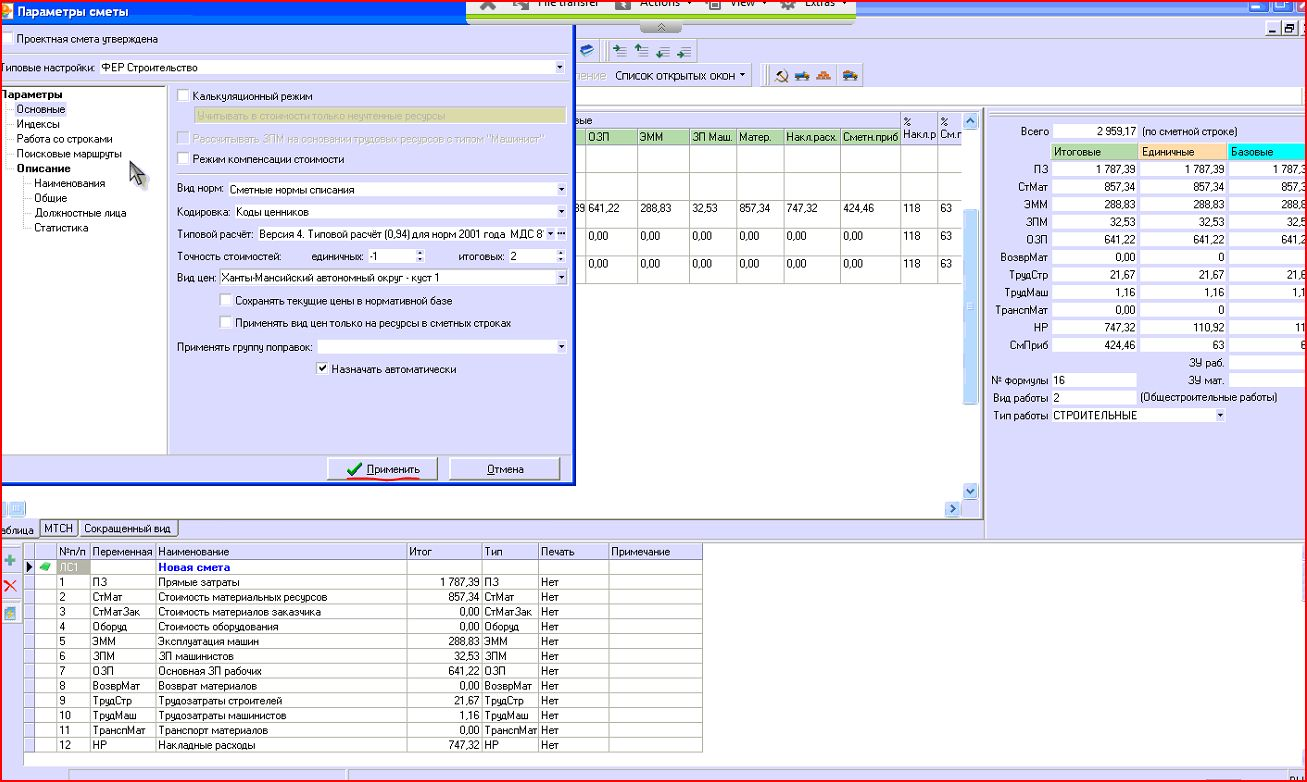The width and height of the screenshot is (1307, 782).
Task: Switch to the МТСН tab
Action: (x=59, y=528)
